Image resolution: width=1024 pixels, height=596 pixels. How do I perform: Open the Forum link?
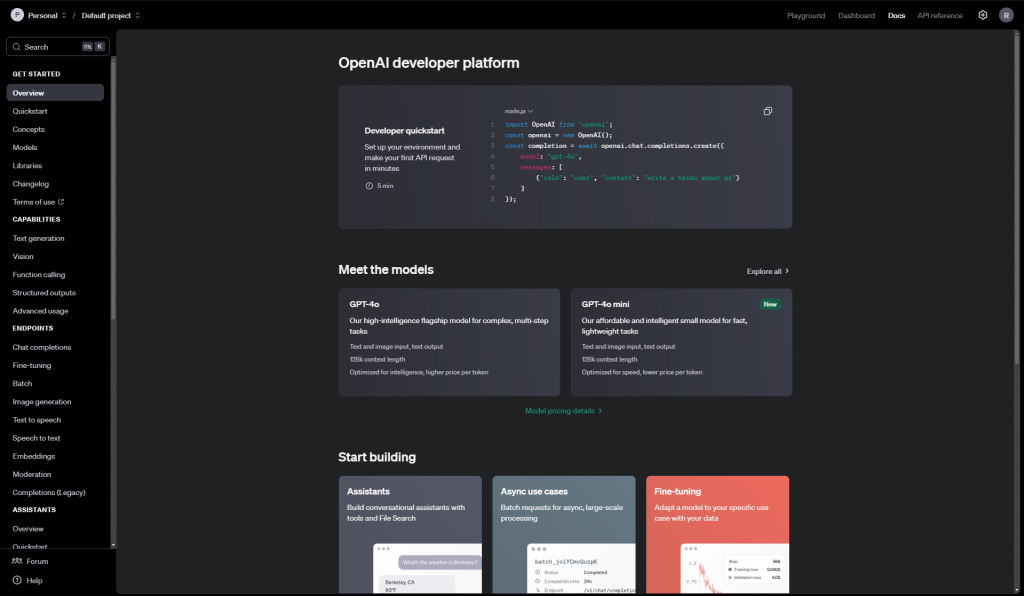tap(30, 561)
